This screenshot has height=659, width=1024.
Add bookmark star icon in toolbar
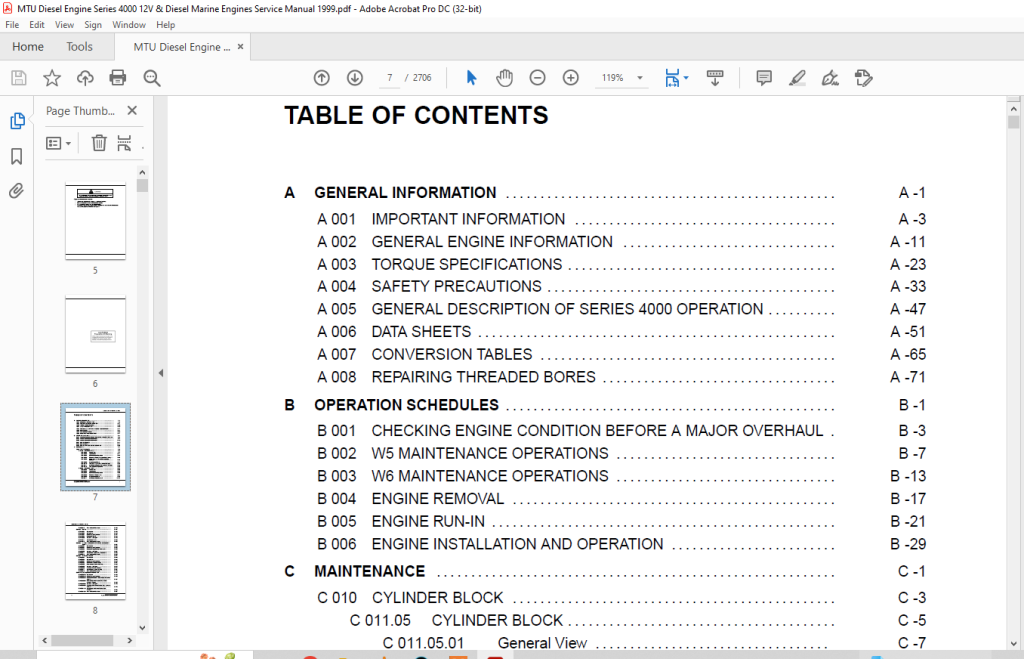52,78
